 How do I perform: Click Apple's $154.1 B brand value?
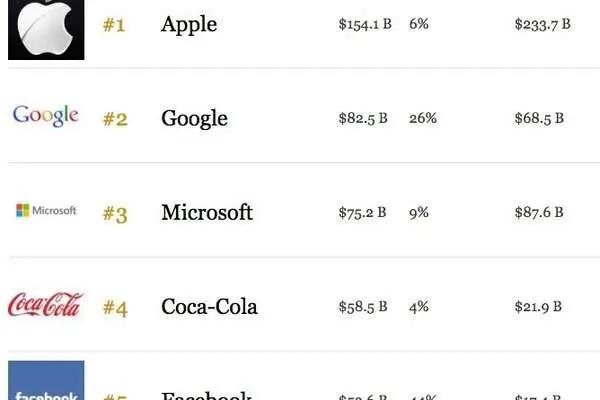pyautogui.click(x=365, y=24)
